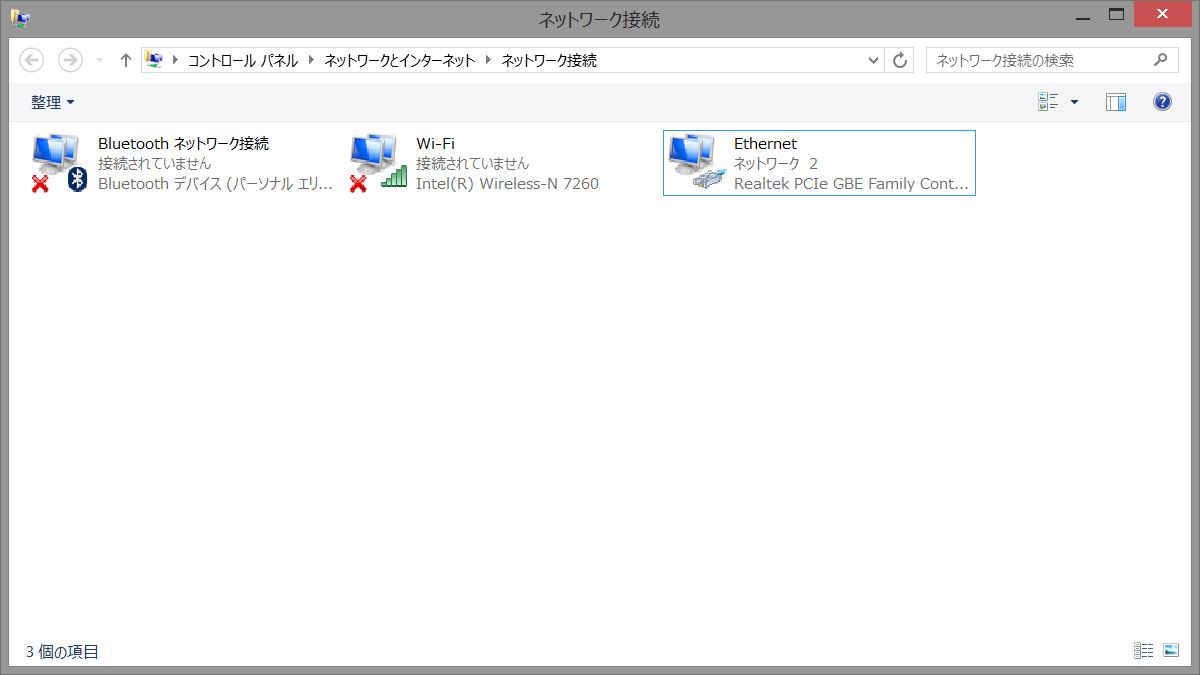Viewport: 1200px width, 675px height.
Task: Click the window system icon in title bar
Action: 20,17
